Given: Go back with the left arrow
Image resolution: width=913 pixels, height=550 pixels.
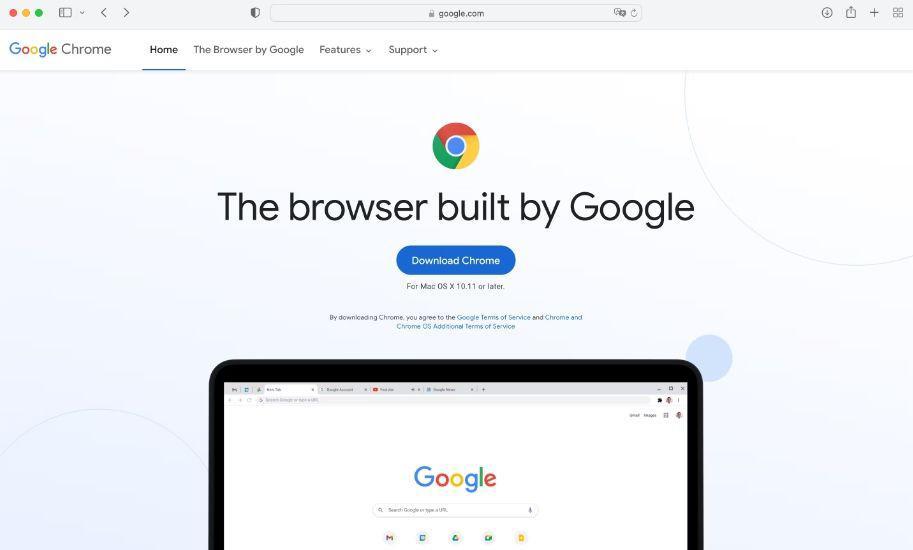Looking at the screenshot, I should coord(104,12).
